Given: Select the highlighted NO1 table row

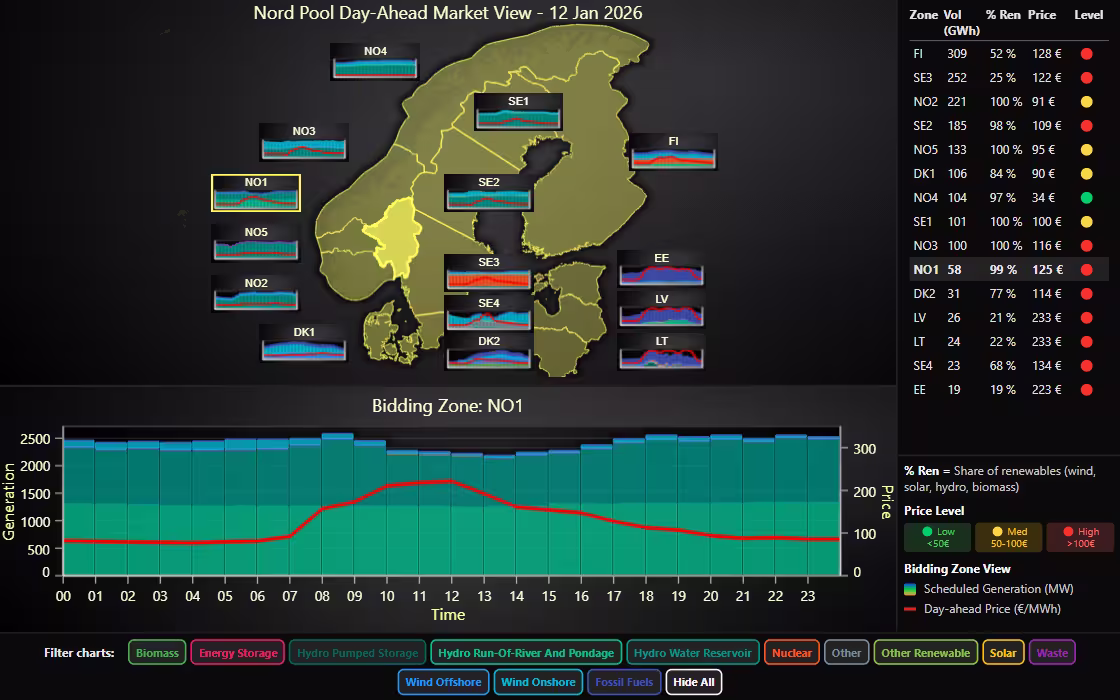Looking at the screenshot, I should click(x=1008, y=270).
